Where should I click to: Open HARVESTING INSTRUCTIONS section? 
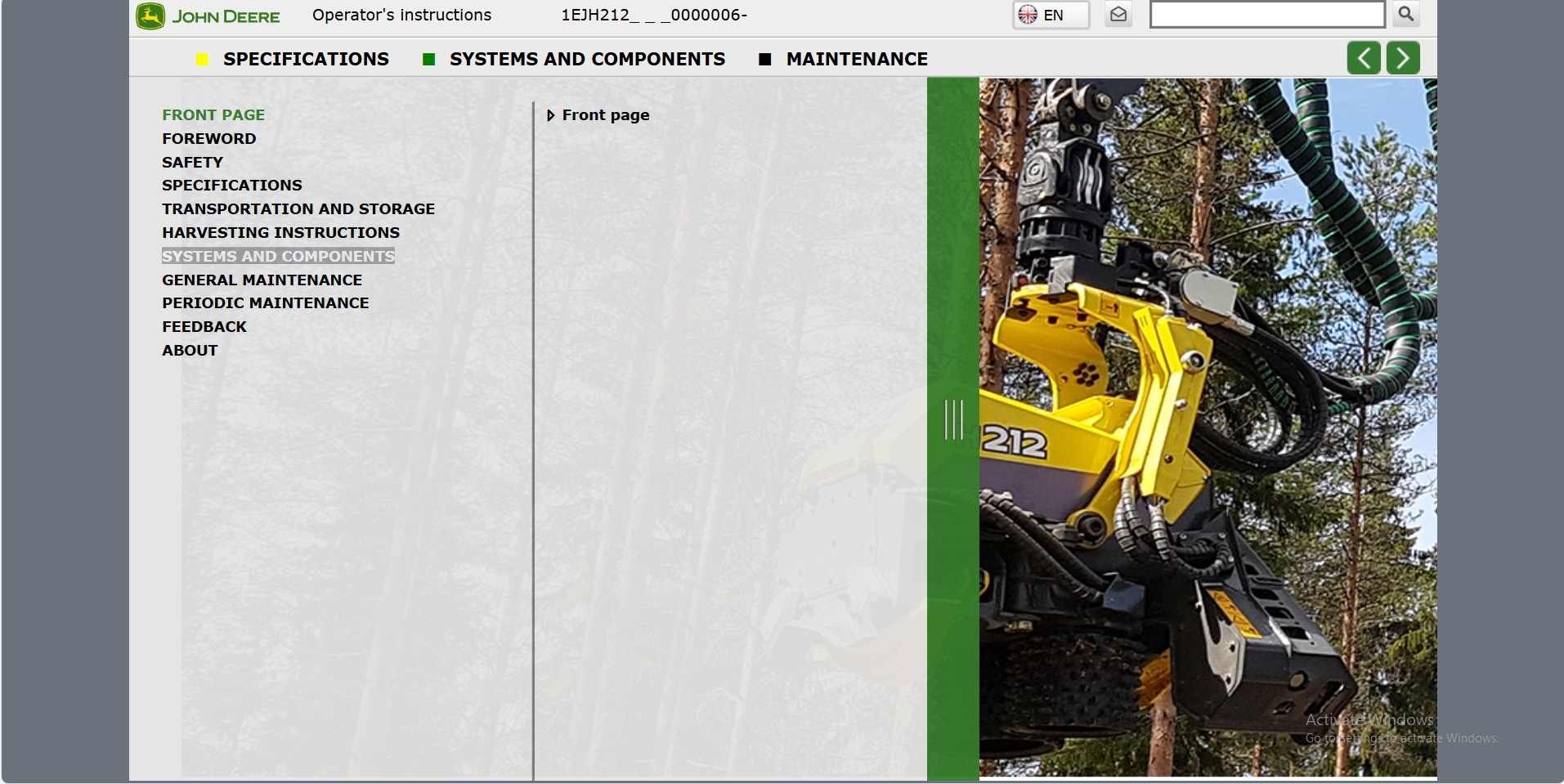(x=280, y=232)
